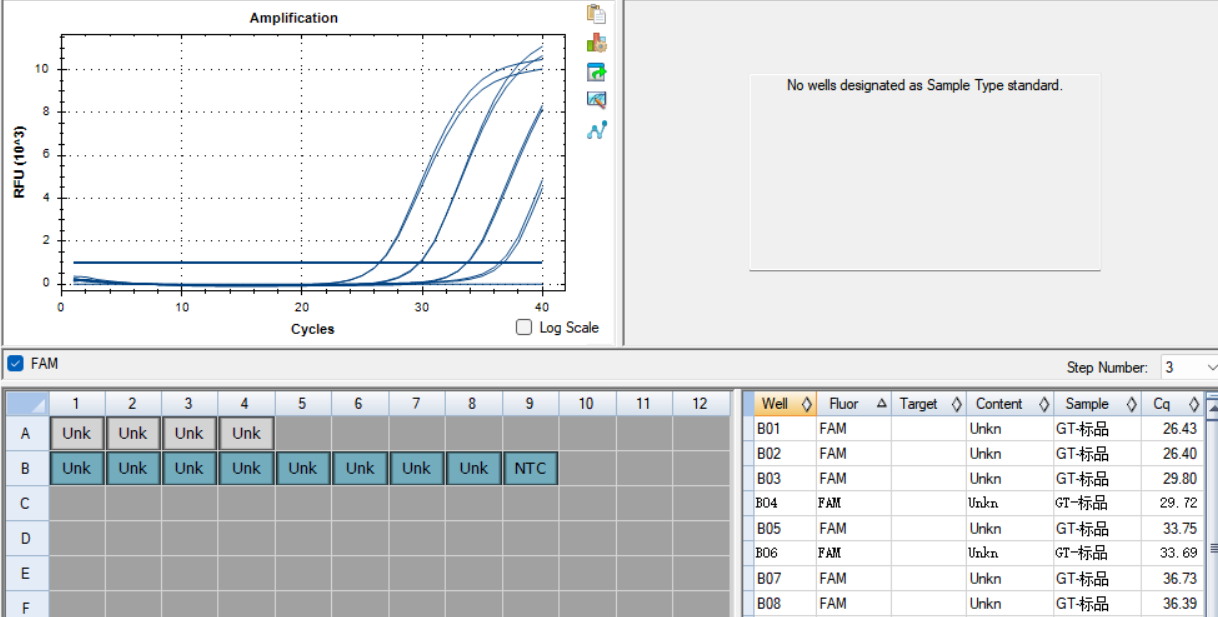
Task: Click Cq value 33.69
Action: 1178,553
